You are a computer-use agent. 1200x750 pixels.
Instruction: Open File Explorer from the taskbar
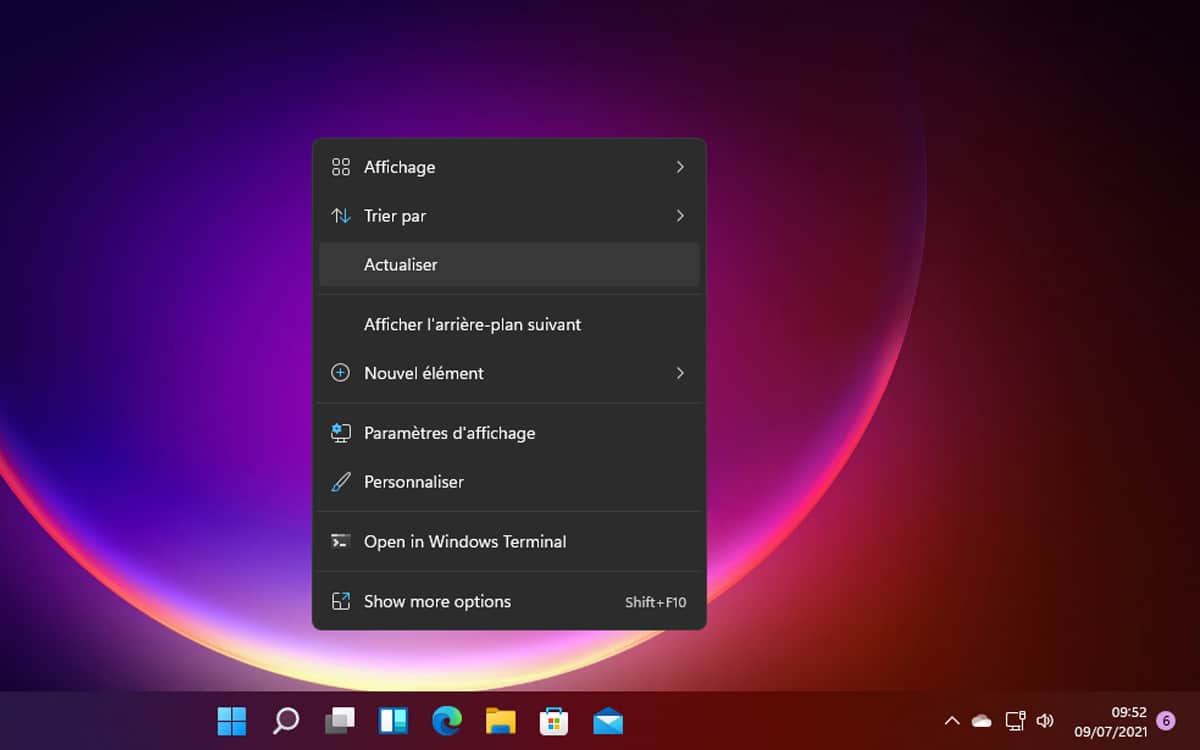(500, 720)
